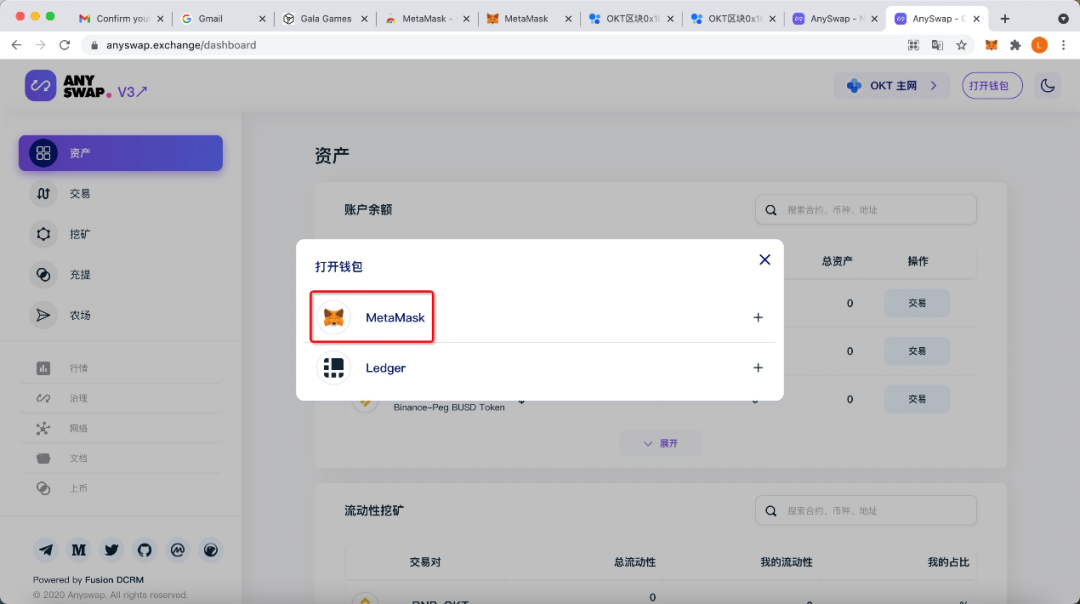Click the 总流动性 column header

(634, 562)
